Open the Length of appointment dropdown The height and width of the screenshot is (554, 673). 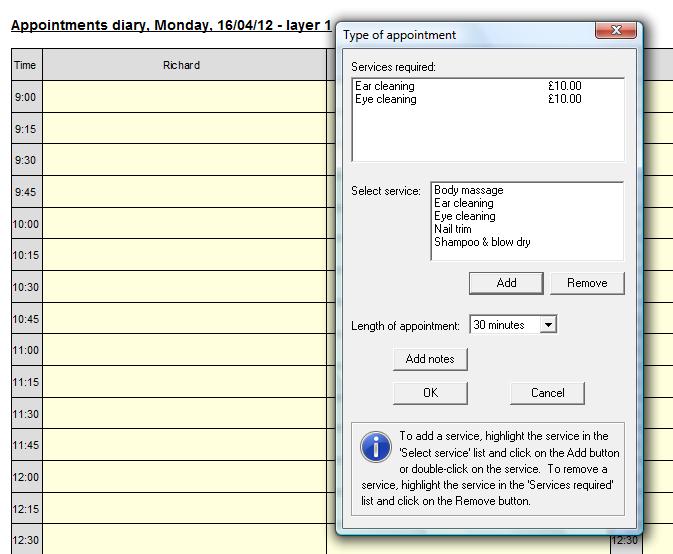pos(547,325)
